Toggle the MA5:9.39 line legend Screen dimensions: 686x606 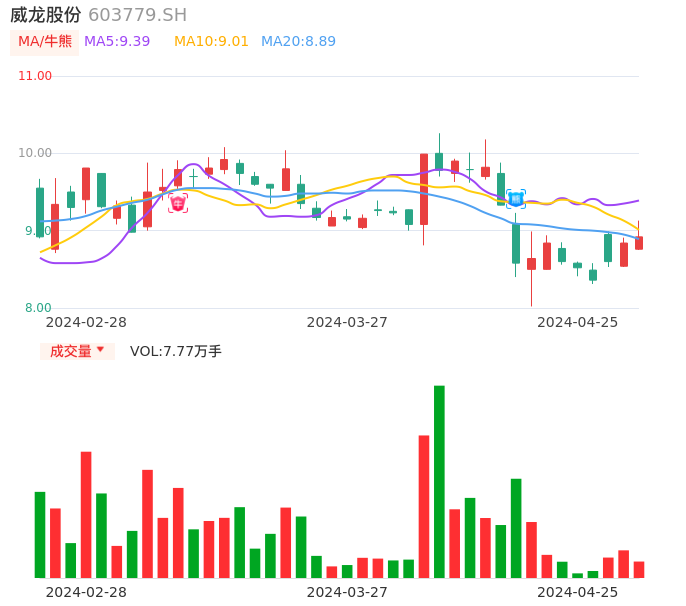(x=117, y=42)
